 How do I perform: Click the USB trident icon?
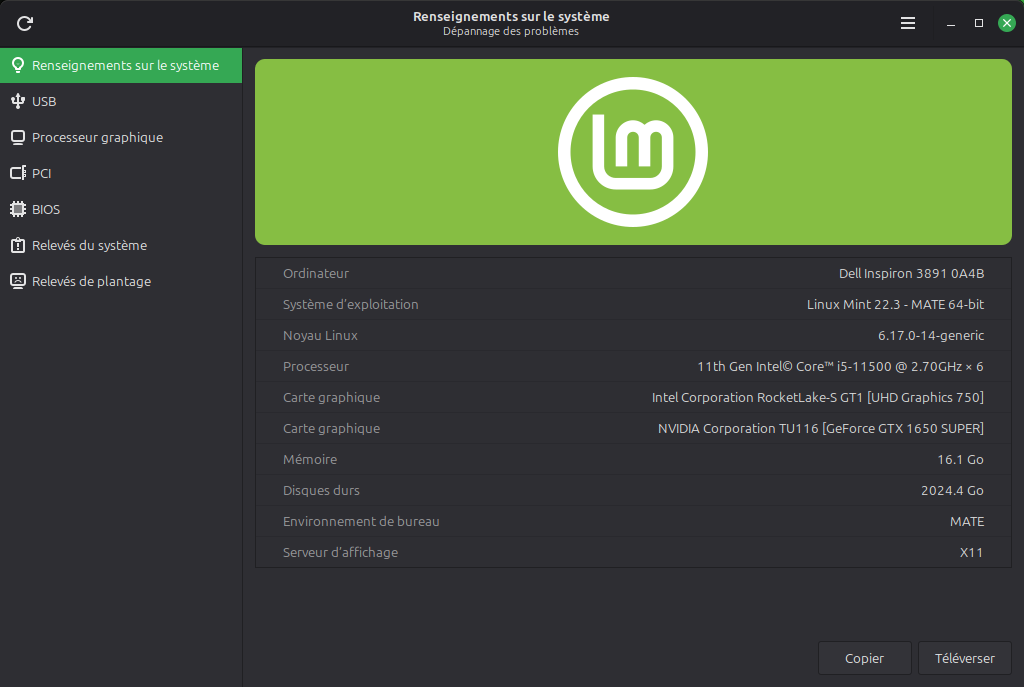(18, 101)
